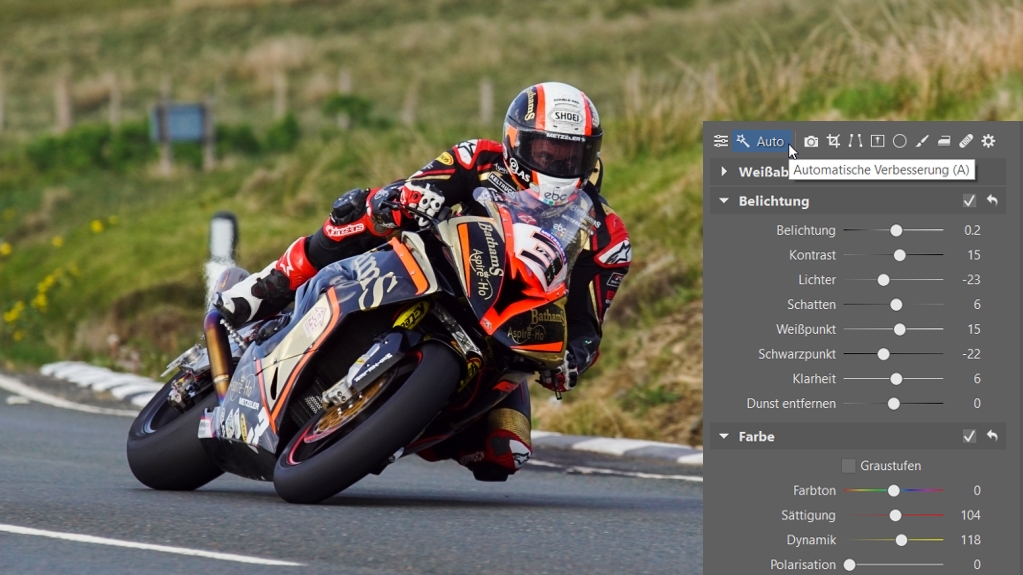
Task: Click the Polarisation value 0
Action: [977, 565]
